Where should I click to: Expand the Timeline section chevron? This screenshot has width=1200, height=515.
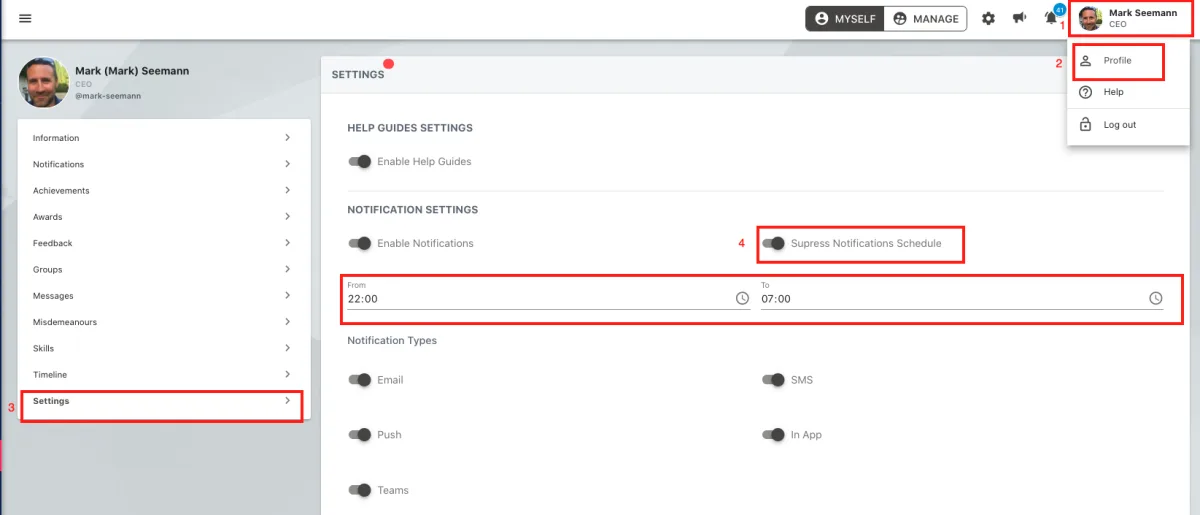tap(287, 374)
